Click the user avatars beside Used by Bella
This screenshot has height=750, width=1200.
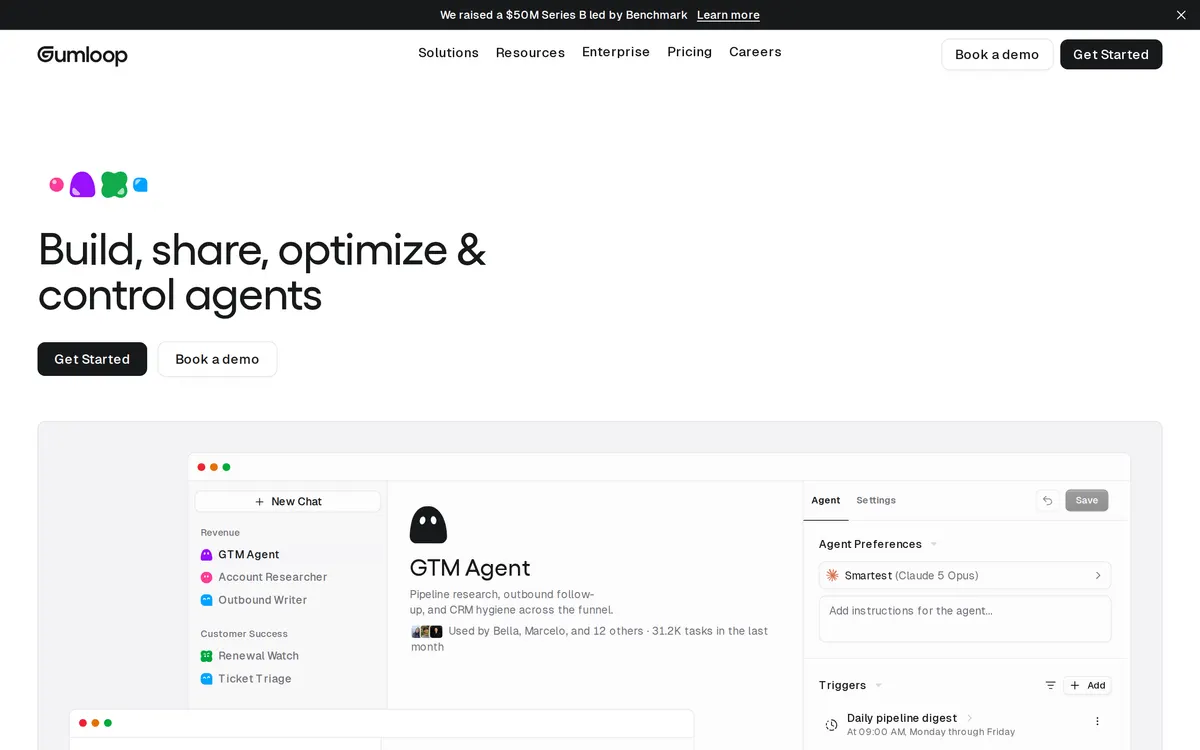(x=427, y=632)
